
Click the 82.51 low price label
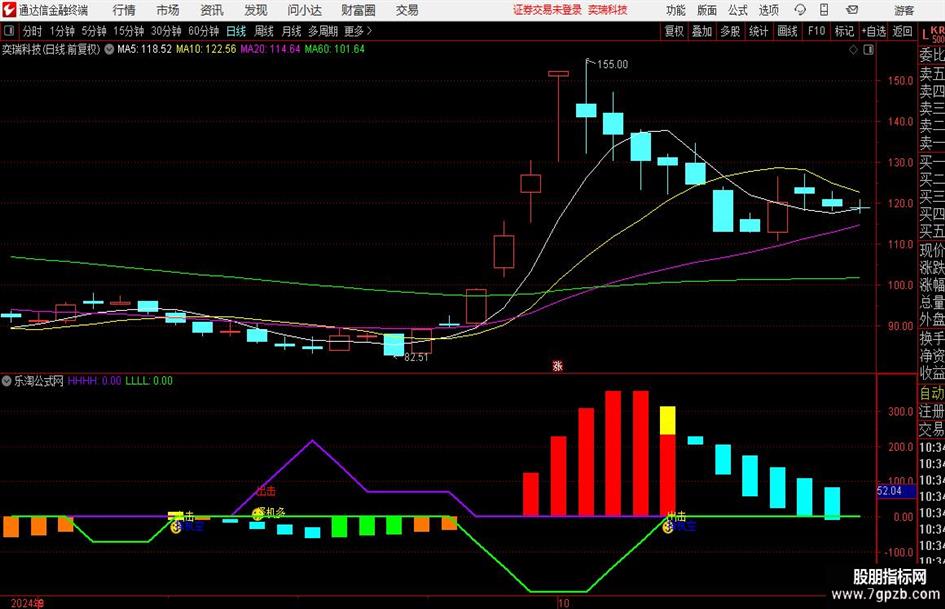(416, 358)
